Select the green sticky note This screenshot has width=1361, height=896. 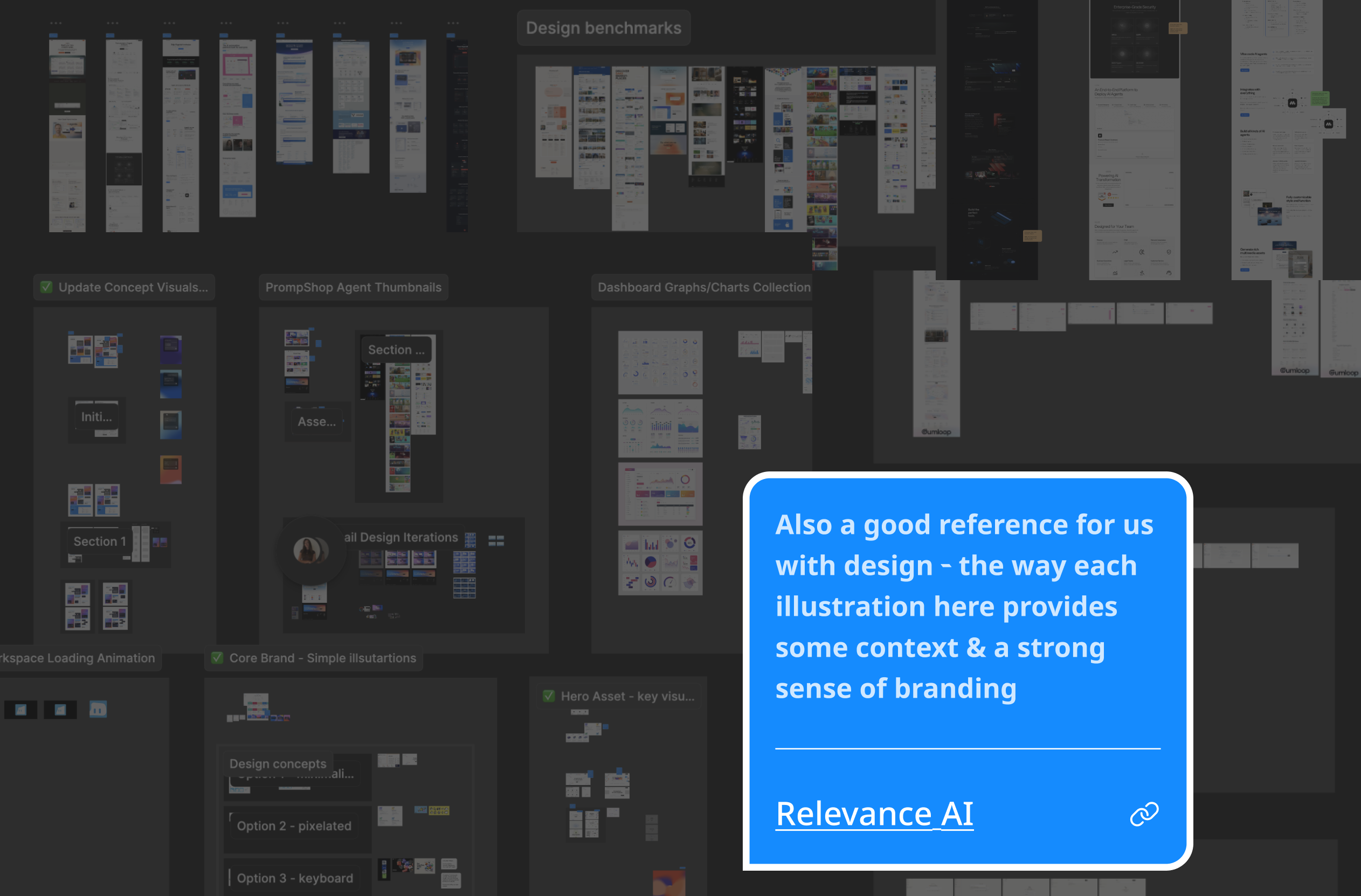(x=1321, y=98)
